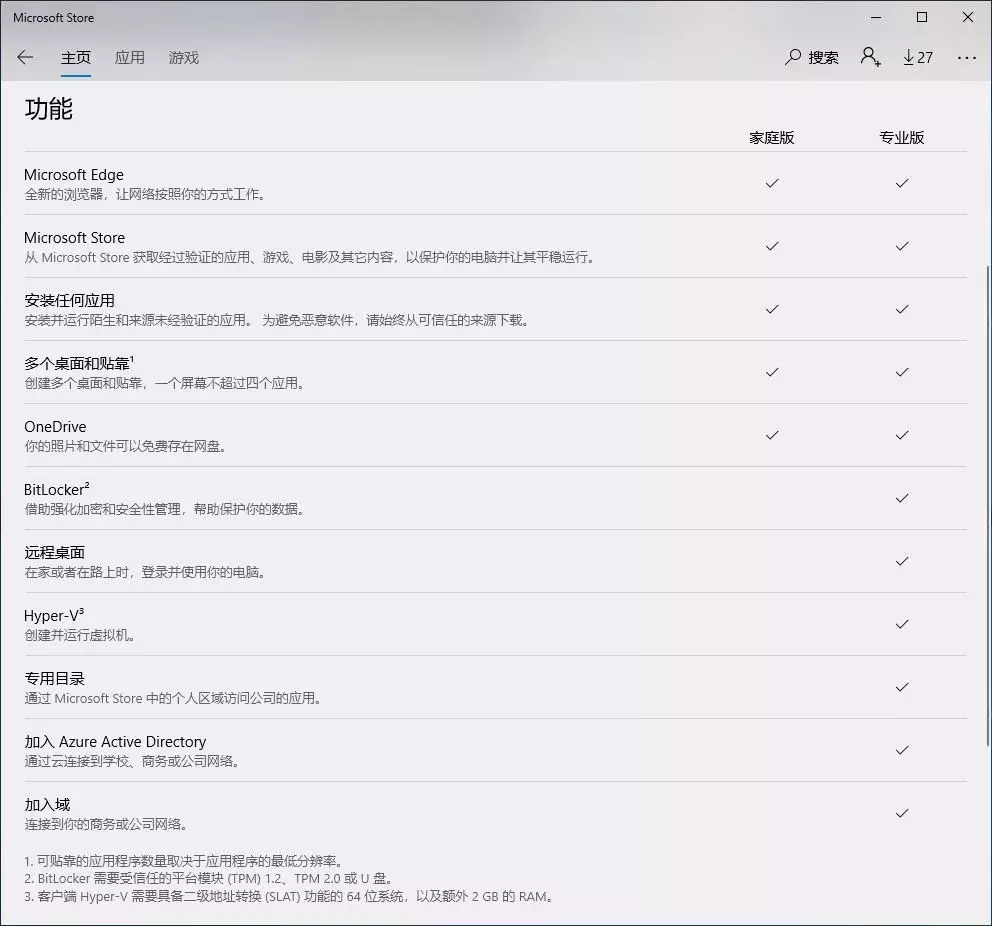Click footnote 1 about 可贴靠的应用程序数量
Screen dimensions: 992x926
(185, 861)
